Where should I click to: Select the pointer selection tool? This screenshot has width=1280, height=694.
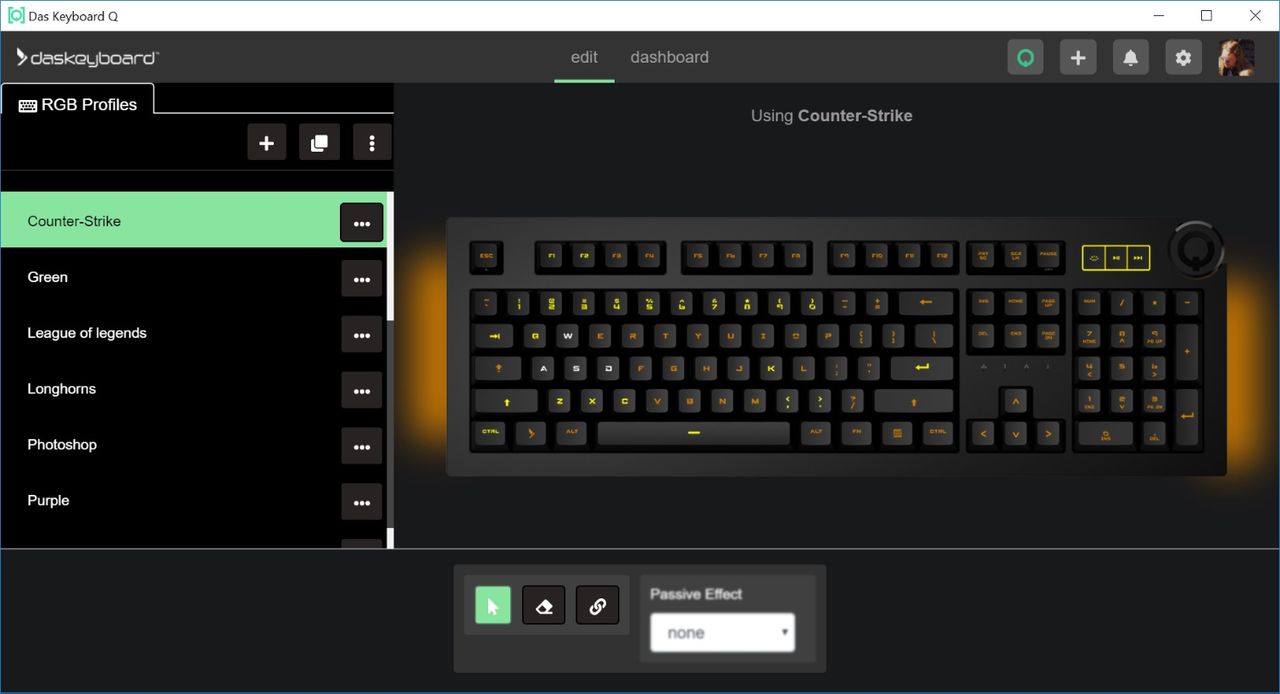click(493, 605)
